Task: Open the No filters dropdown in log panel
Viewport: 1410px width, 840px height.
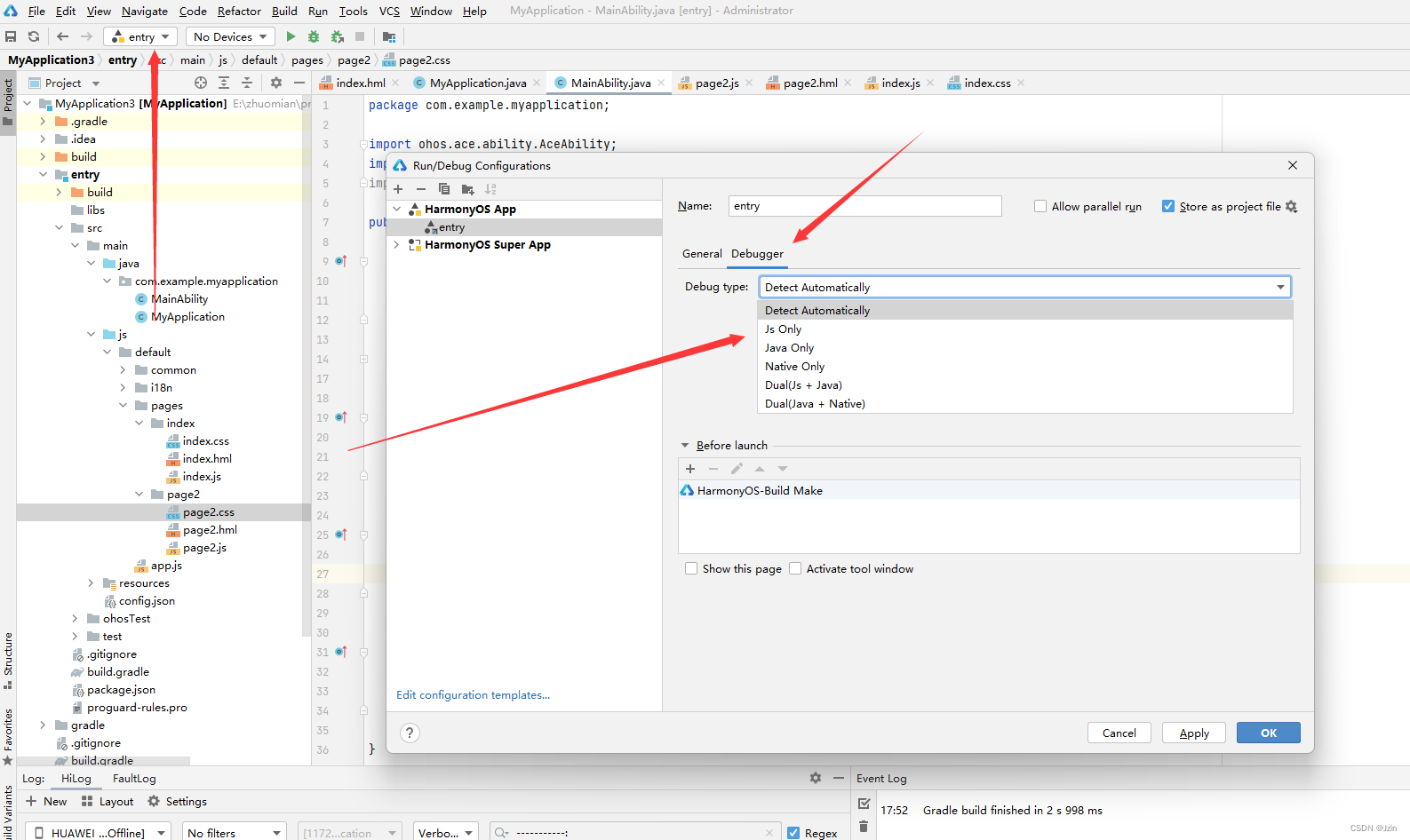Action: click(234, 832)
